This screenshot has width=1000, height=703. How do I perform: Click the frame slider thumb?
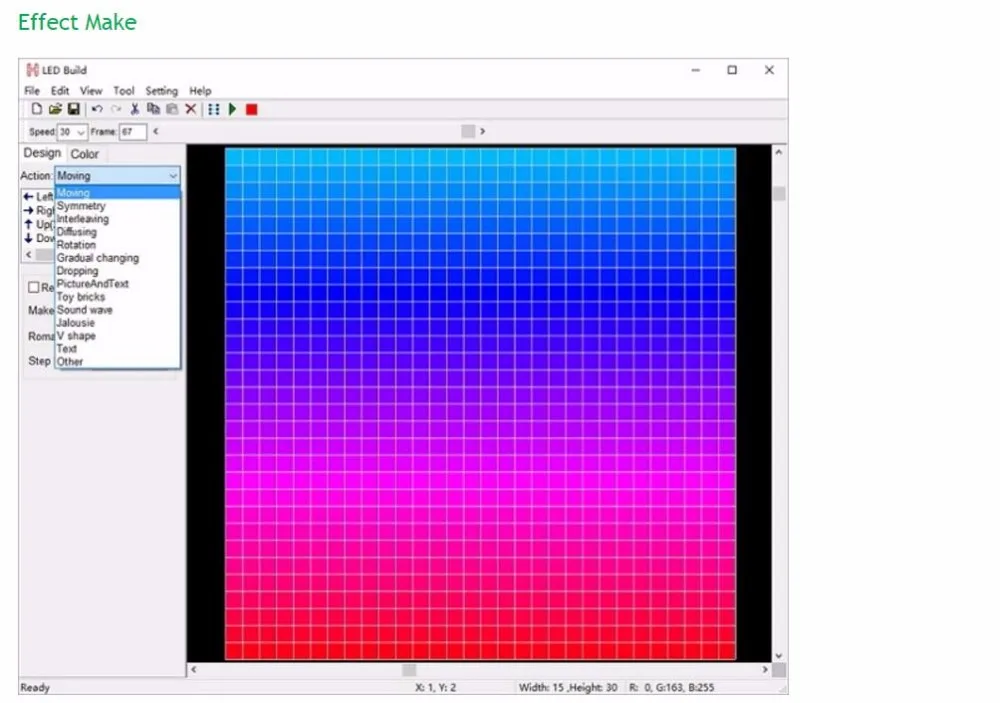point(468,131)
